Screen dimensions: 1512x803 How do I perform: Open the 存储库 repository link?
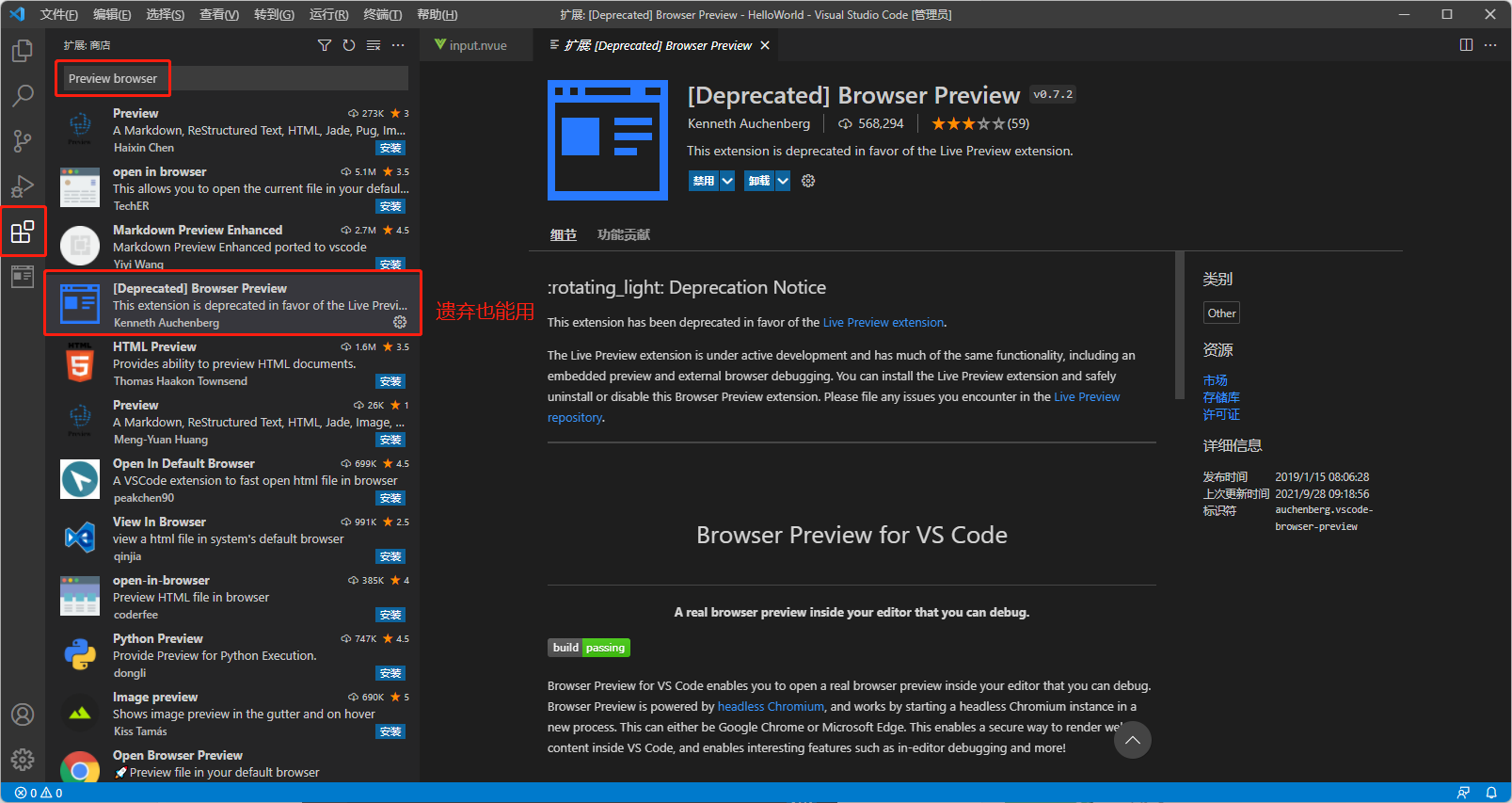1221,397
